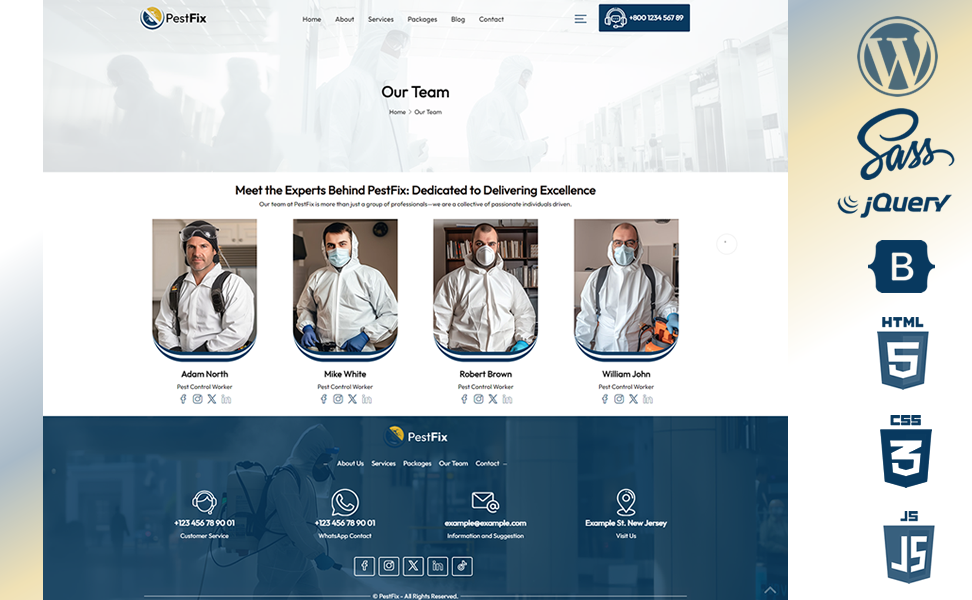Open the Our Team link in footer

[453, 464]
